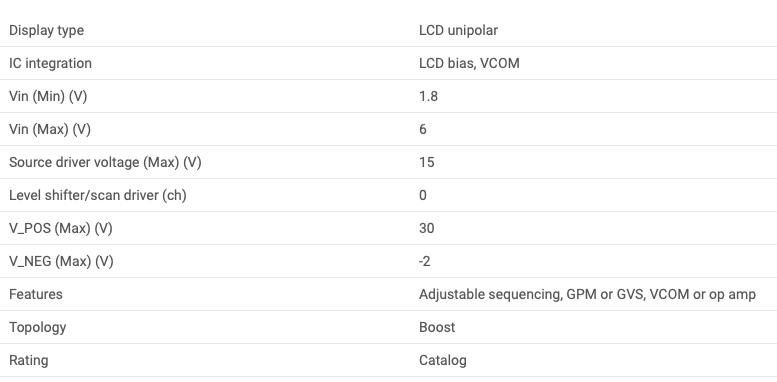Select the Display type row label

[47, 30]
